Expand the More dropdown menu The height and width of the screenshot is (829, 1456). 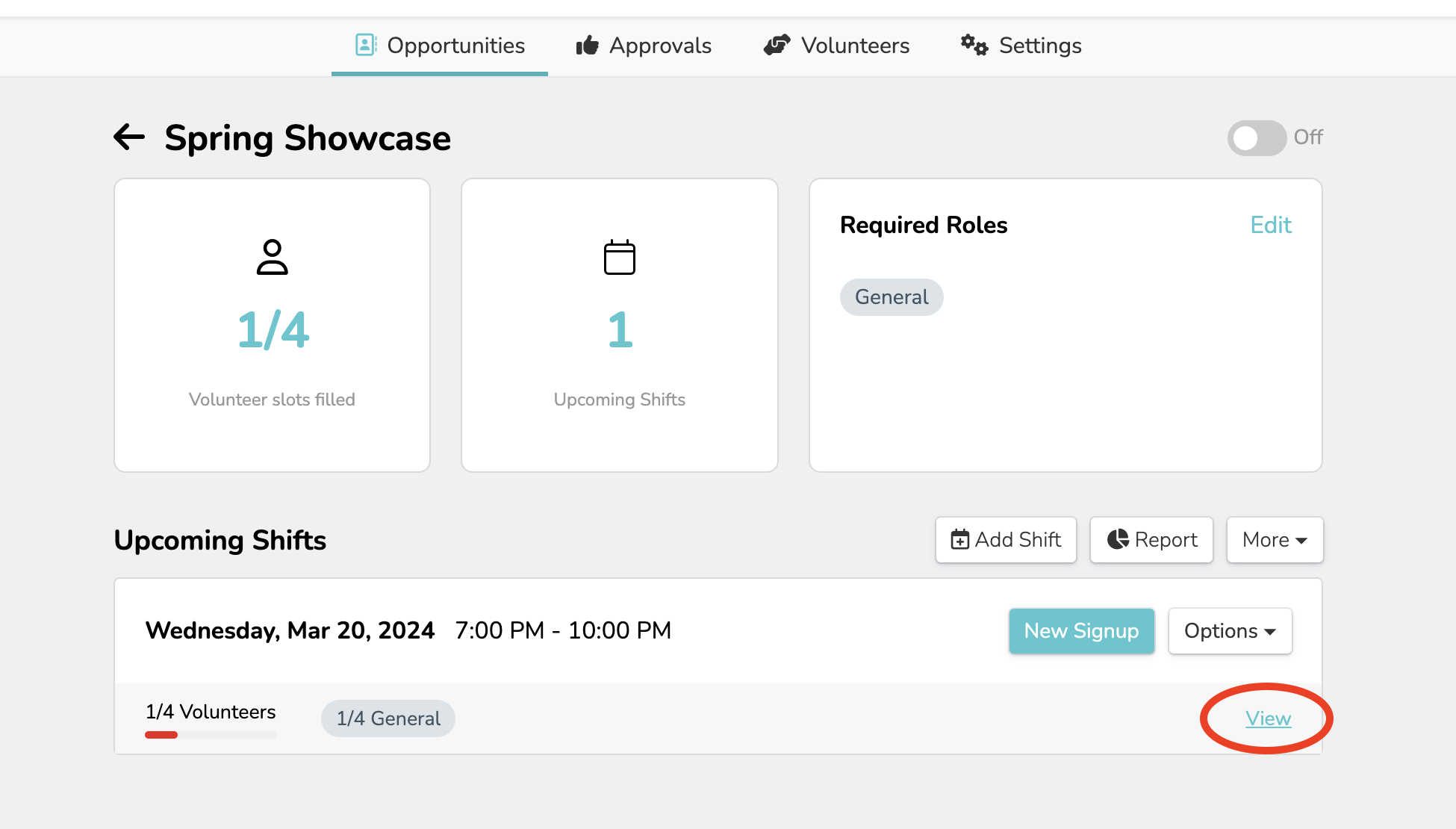[1274, 539]
